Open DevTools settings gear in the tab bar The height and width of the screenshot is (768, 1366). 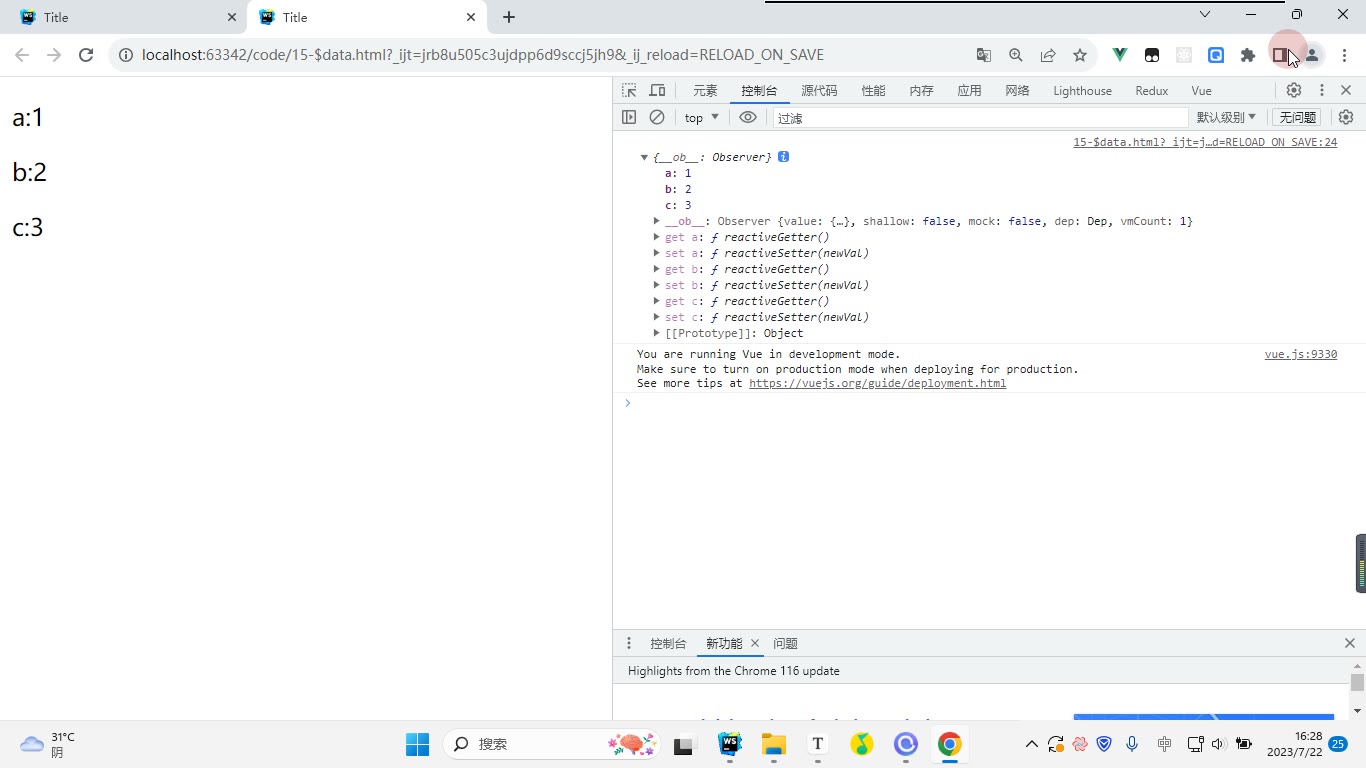point(1294,90)
